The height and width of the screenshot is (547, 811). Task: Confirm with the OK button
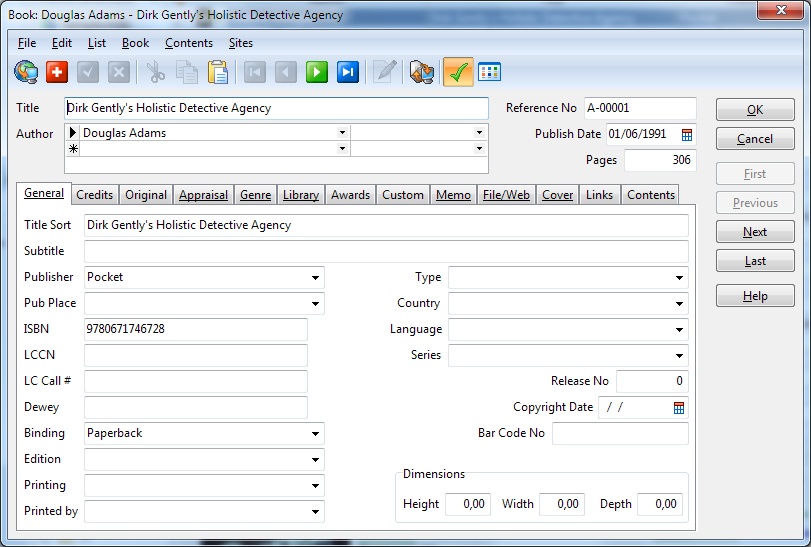click(x=755, y=110)
